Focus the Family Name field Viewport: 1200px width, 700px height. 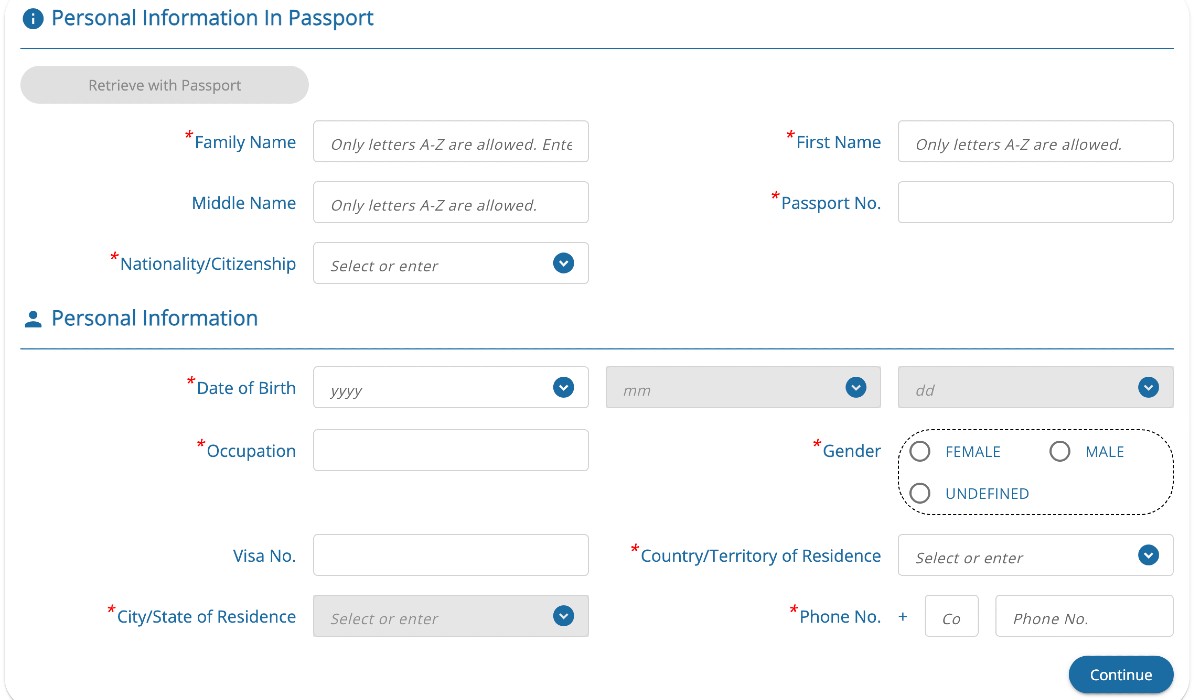[x=451, y=142]
